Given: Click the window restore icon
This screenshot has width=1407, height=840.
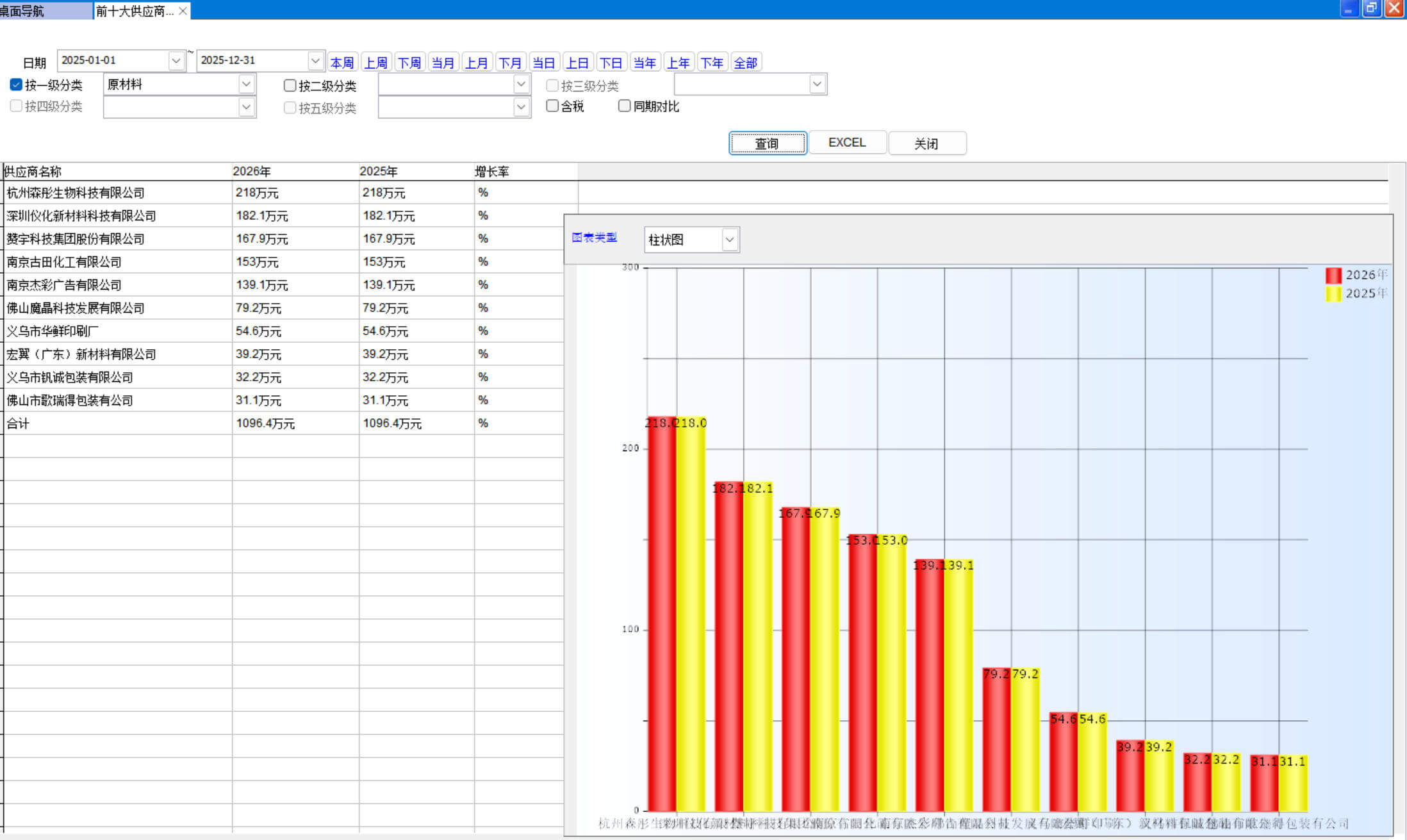Looking at the screenshot, I should click(1371, 8).
